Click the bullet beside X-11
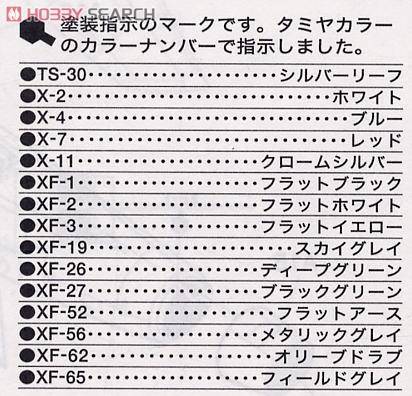This screenshot has width=412, height=396. pos(27,161)
